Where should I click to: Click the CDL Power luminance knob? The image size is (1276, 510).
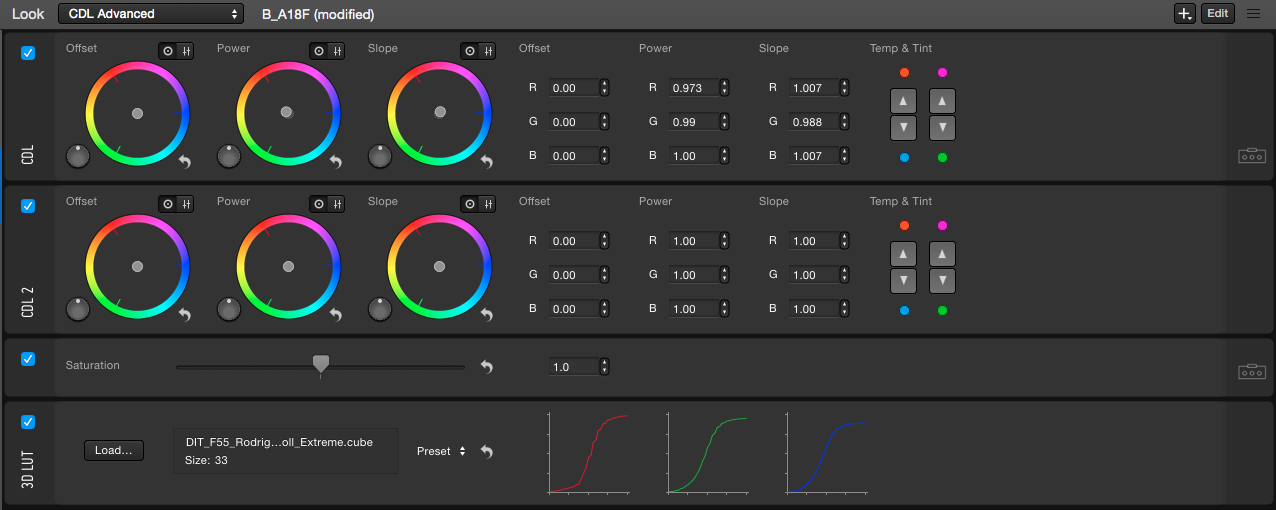pyautogui.click(x=229, y=156)
